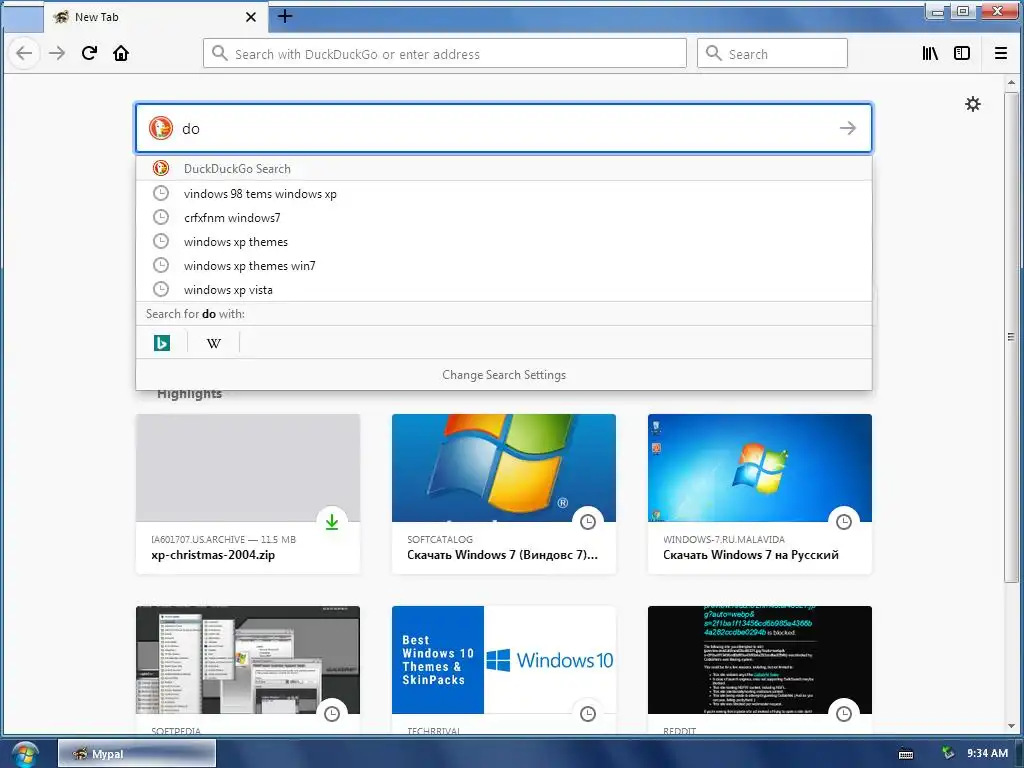Open 'Скачать Windows 7 (Виндовс 7)' Softcatalog link
1024x768 pixels.
point(502,555)
